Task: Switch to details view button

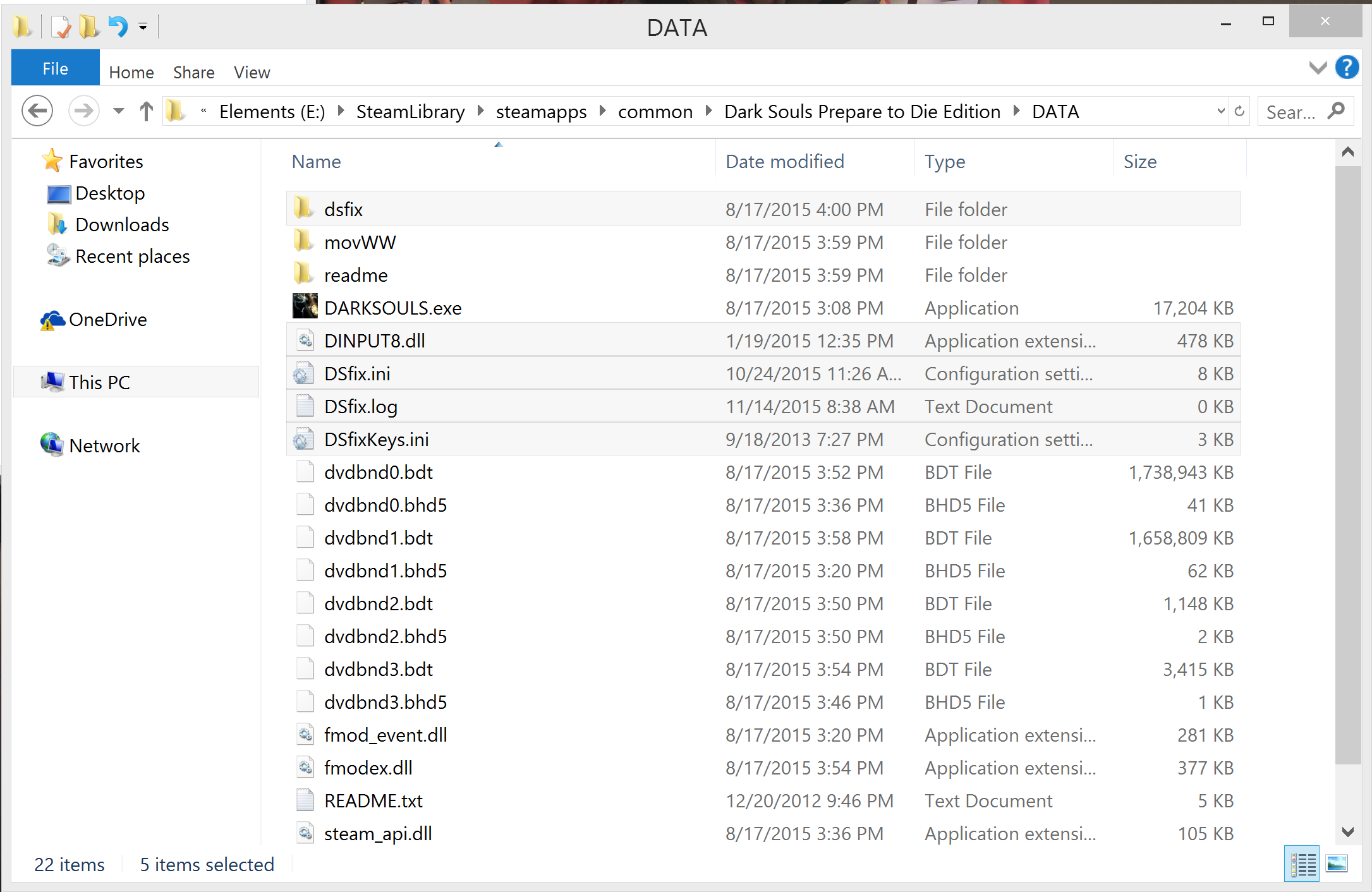Action: click(x=1302, y=864)
